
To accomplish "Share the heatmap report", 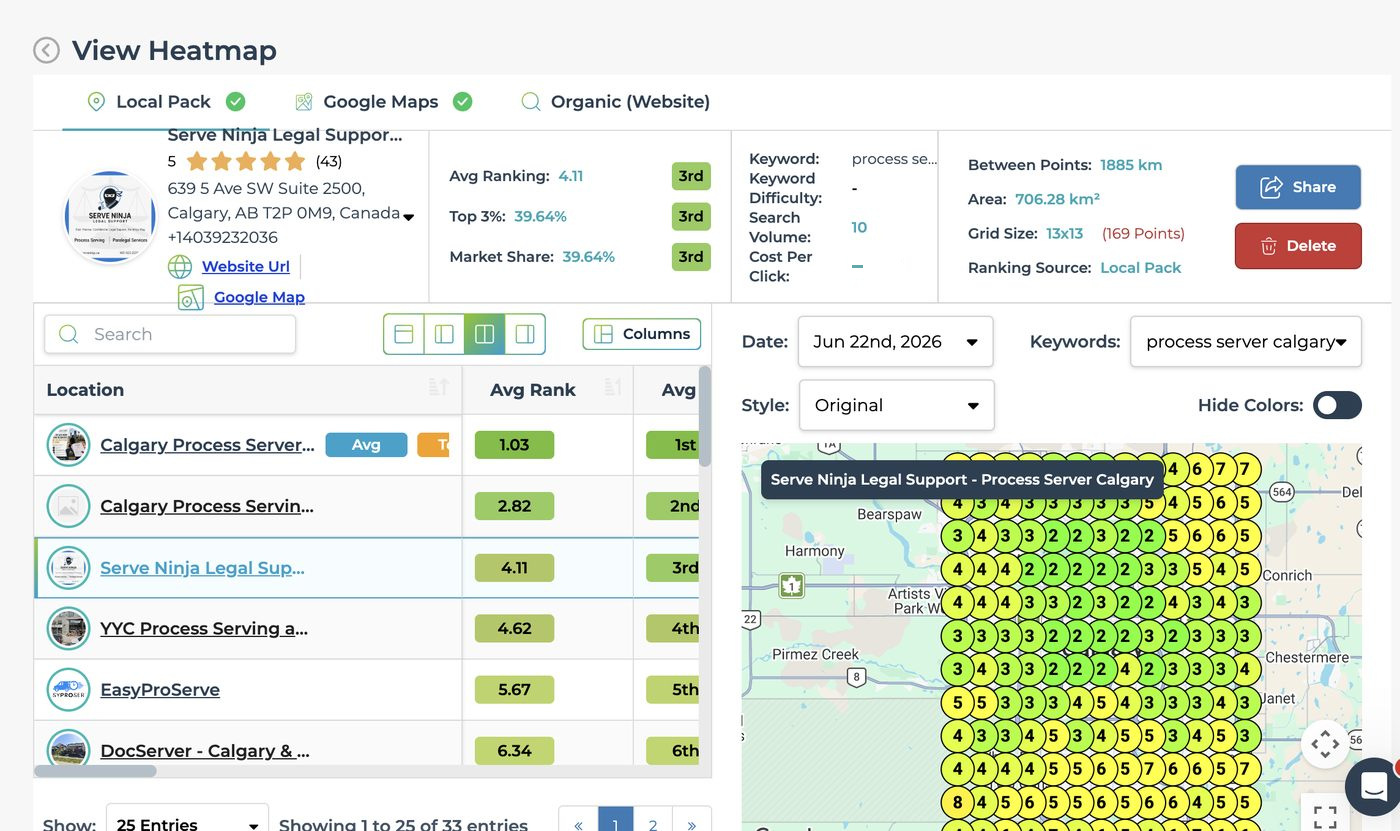I will pos(1298,187).
